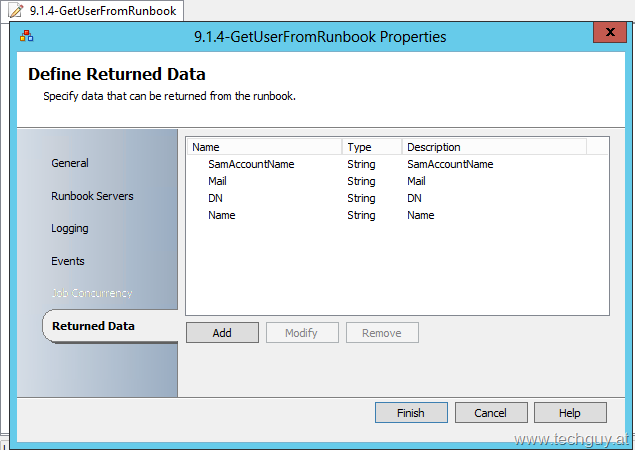Select the SamAccountName row
Screen dimensions: 635x450
[x=397, y=164]
